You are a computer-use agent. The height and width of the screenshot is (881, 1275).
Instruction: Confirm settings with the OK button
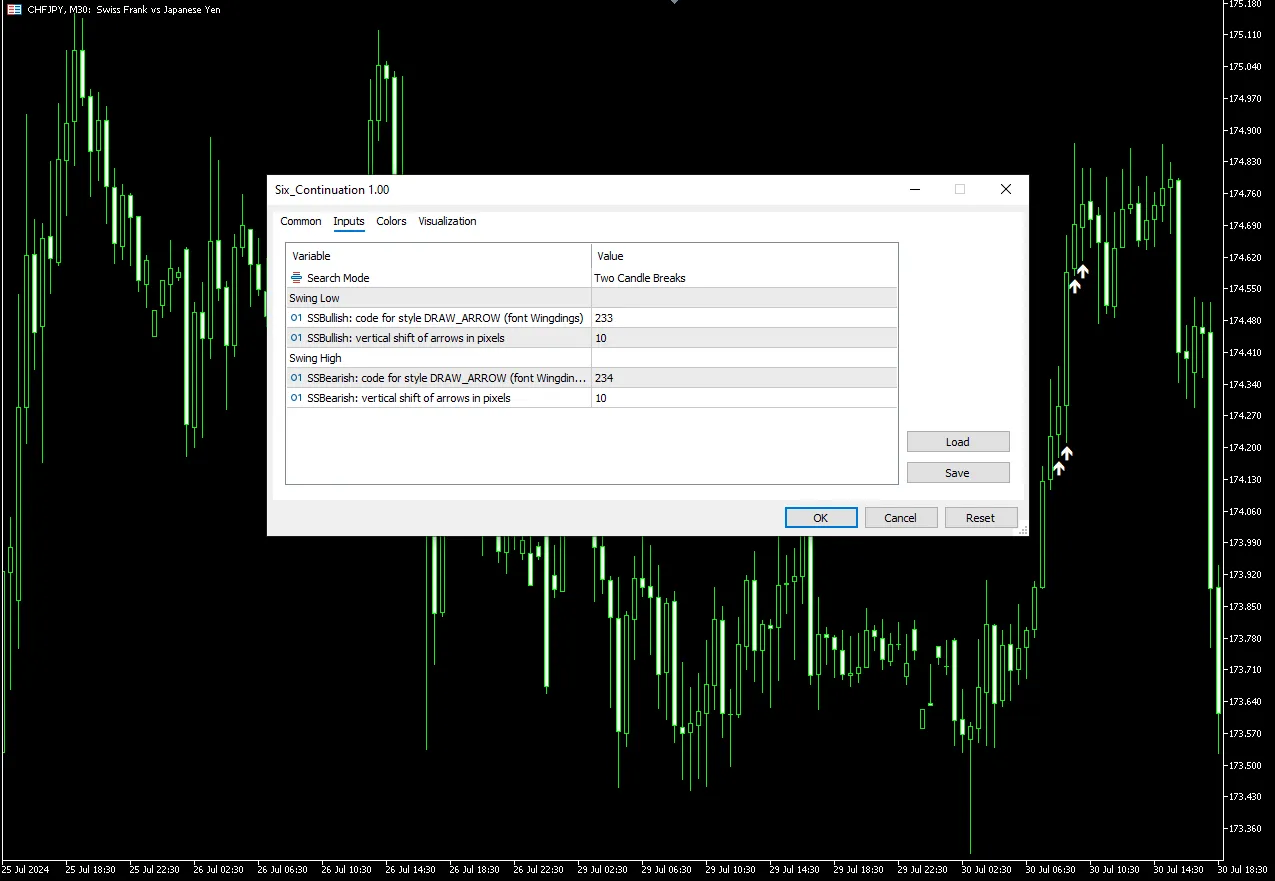[x=820, y=518]
